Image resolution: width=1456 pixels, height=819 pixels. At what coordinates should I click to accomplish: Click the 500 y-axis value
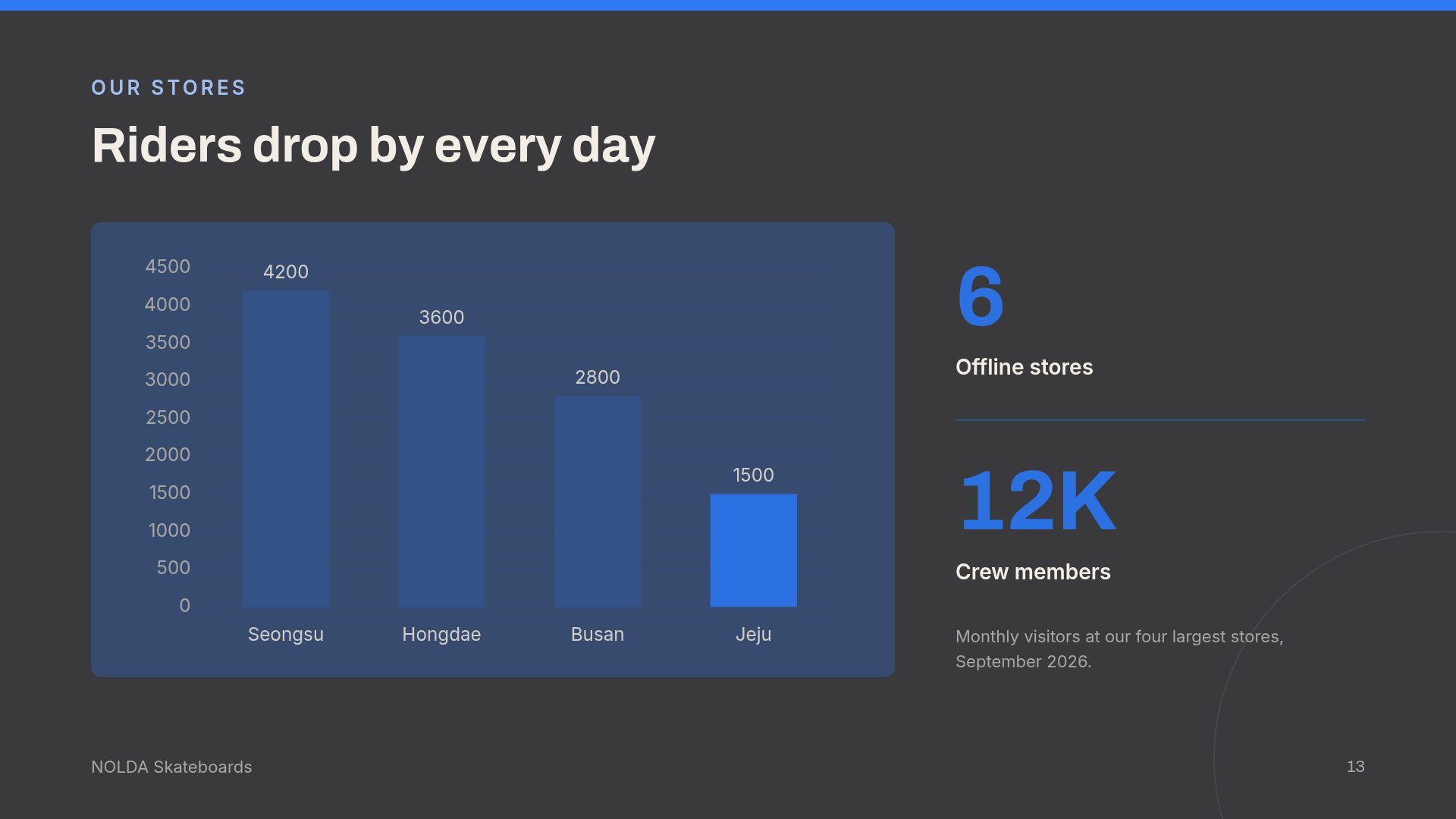point(173,568)
